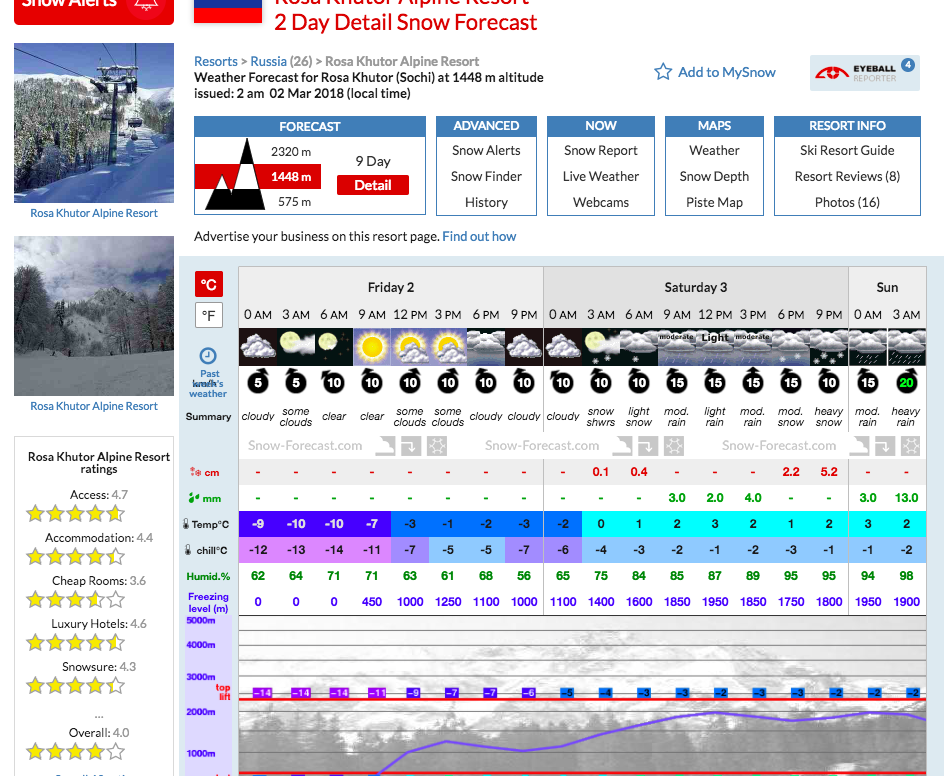Open the Ski Resort Guide link
This screenshot has width=944, height=776.
847,151
